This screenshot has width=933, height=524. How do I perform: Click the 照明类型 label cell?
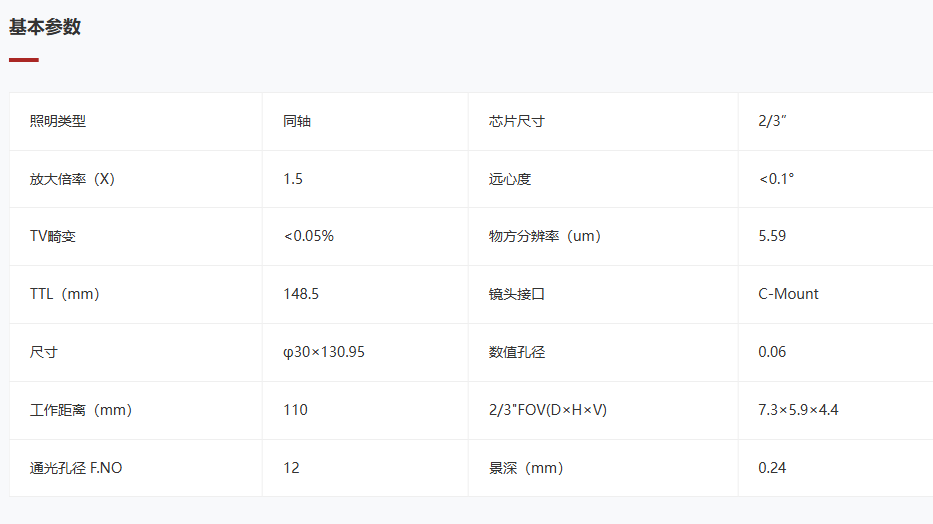point(58,121)
